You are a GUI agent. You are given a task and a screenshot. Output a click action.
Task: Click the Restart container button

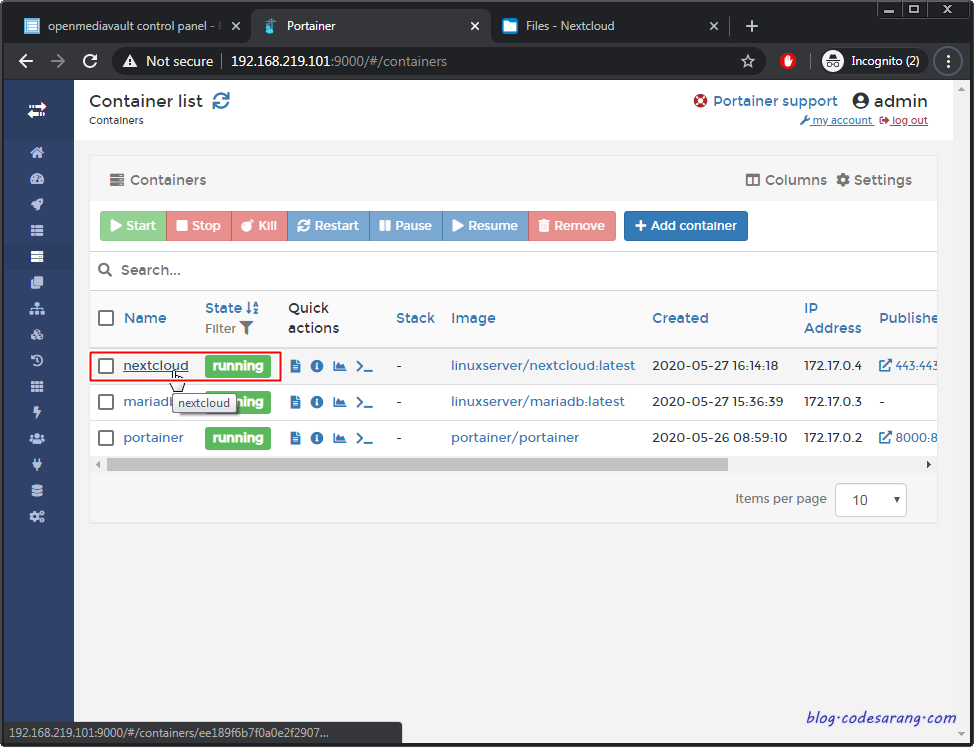click(x=328, y=226)
